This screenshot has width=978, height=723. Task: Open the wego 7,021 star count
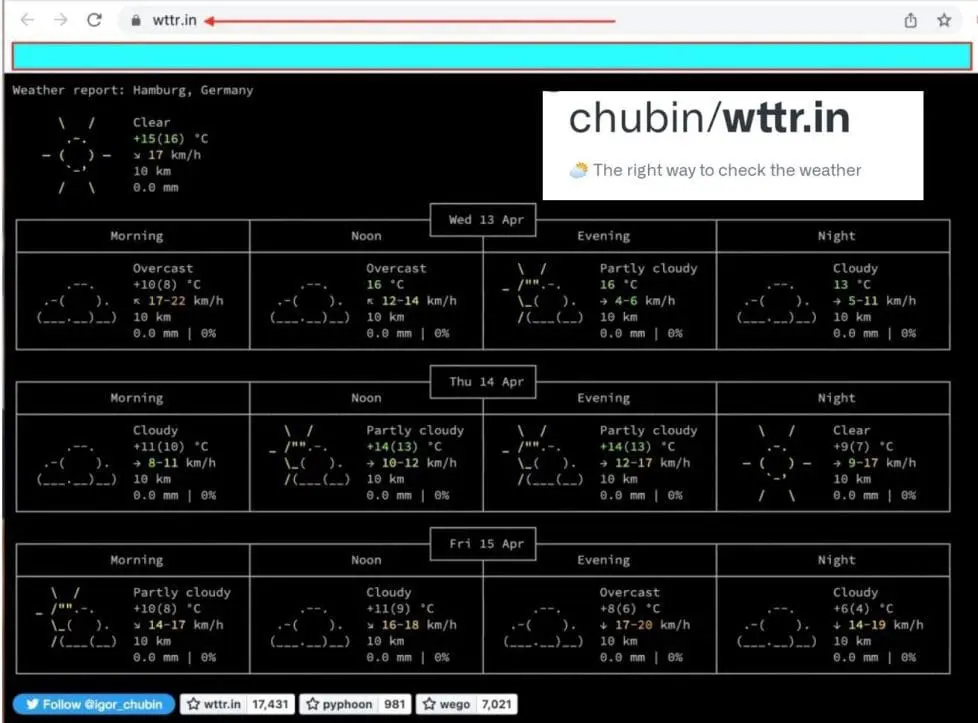point(497,704)
